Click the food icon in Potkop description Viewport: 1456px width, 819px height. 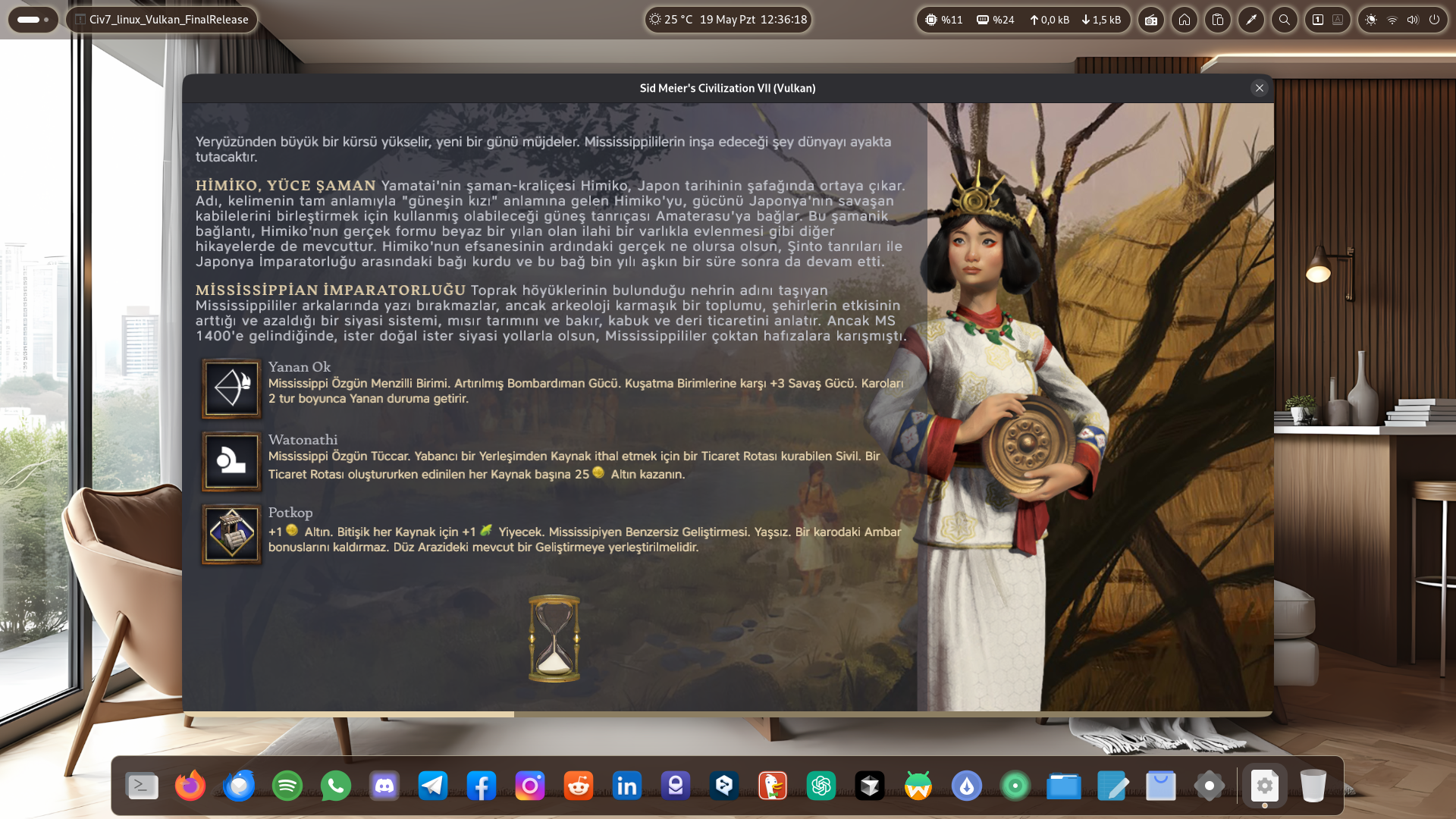[486, 531]
